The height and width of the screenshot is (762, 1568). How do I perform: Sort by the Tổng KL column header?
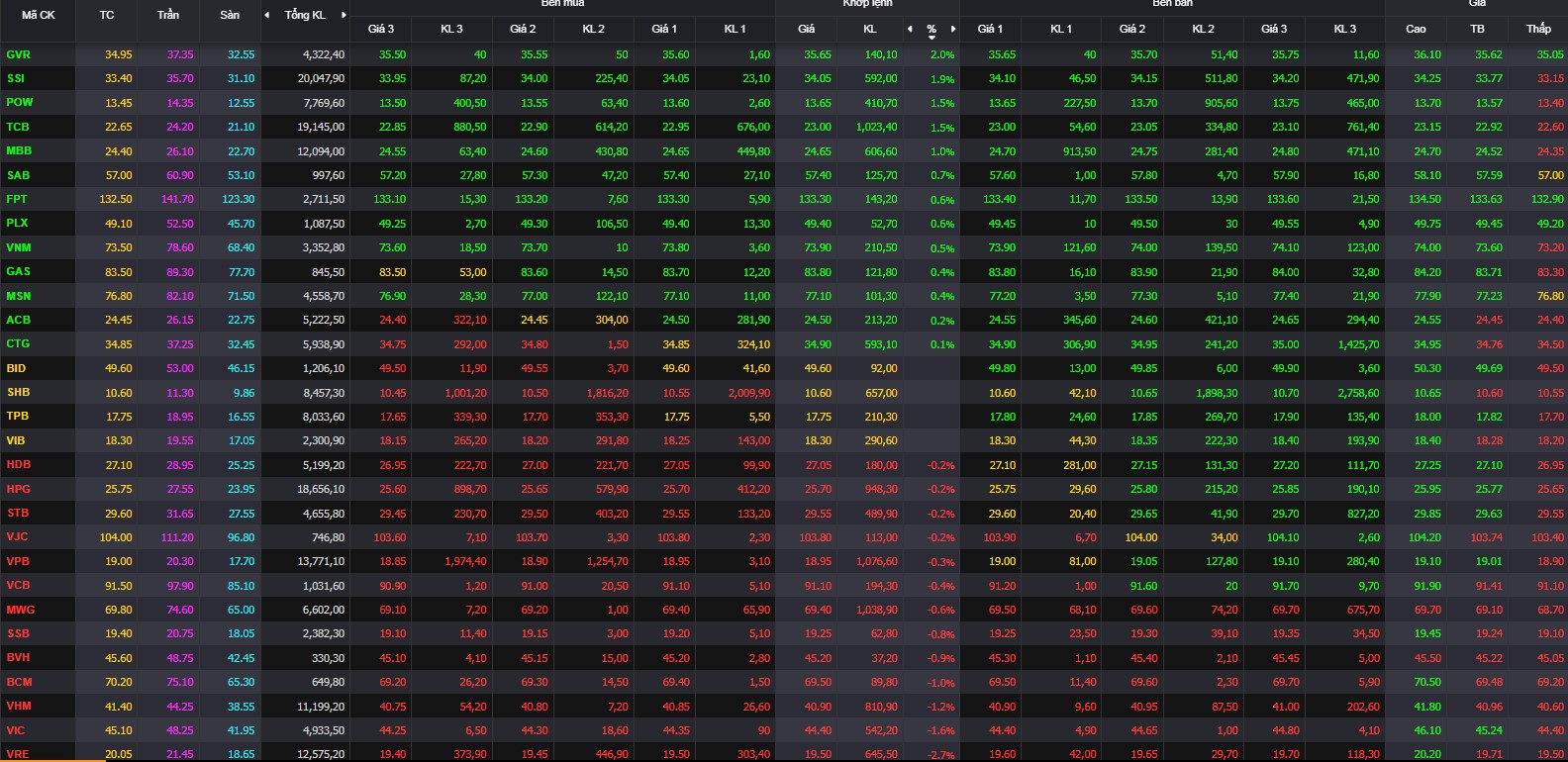(x=305, y=15)
